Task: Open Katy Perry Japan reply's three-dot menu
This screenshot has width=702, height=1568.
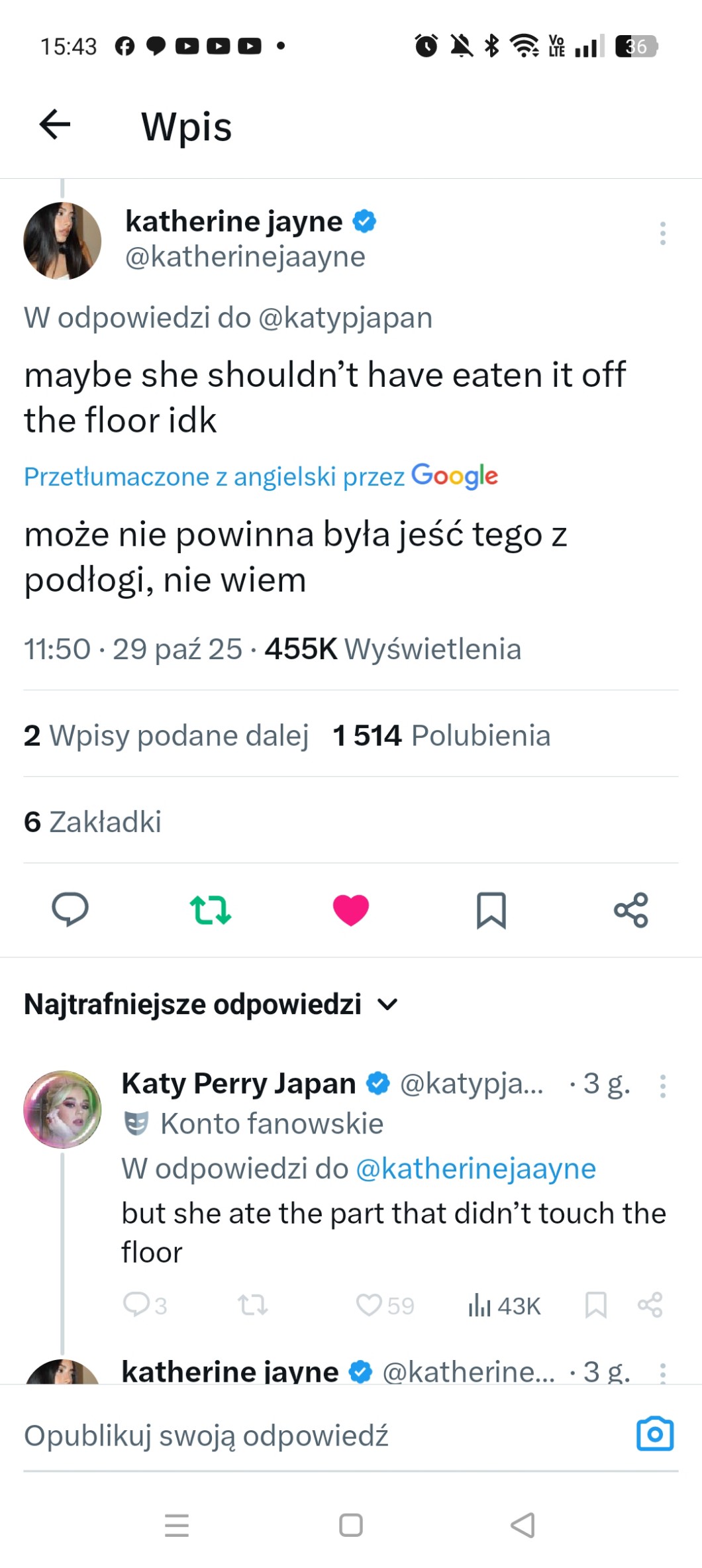Action: (x=662, y=1086)
